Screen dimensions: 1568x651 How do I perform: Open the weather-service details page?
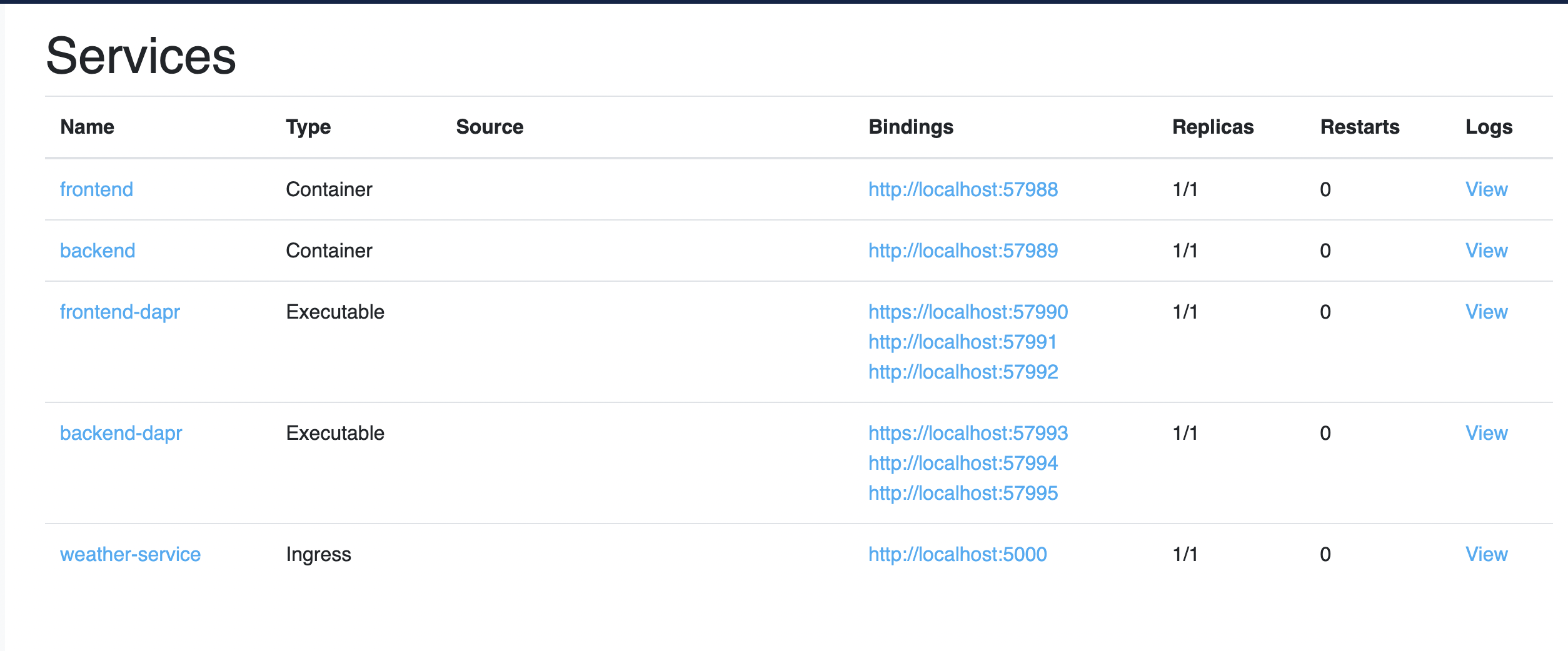130,554
